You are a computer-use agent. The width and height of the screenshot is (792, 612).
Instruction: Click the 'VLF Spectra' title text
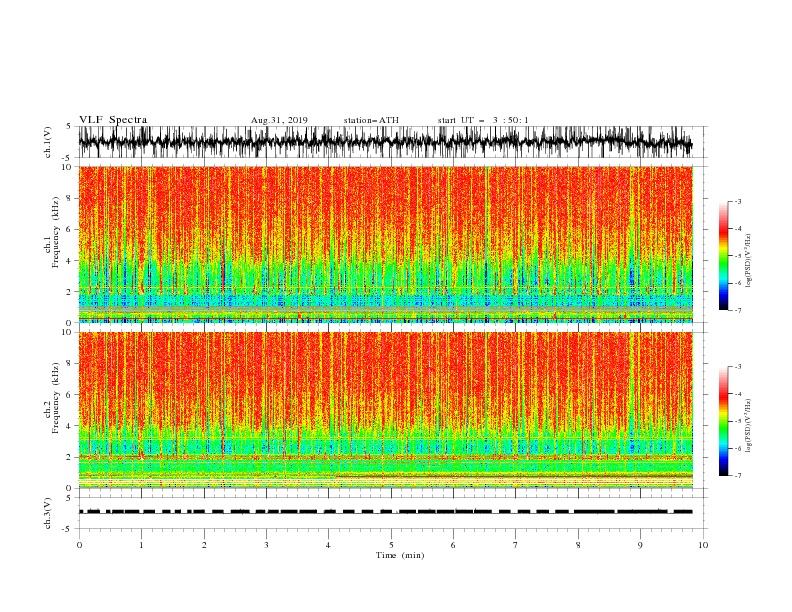tap(113, 120)
